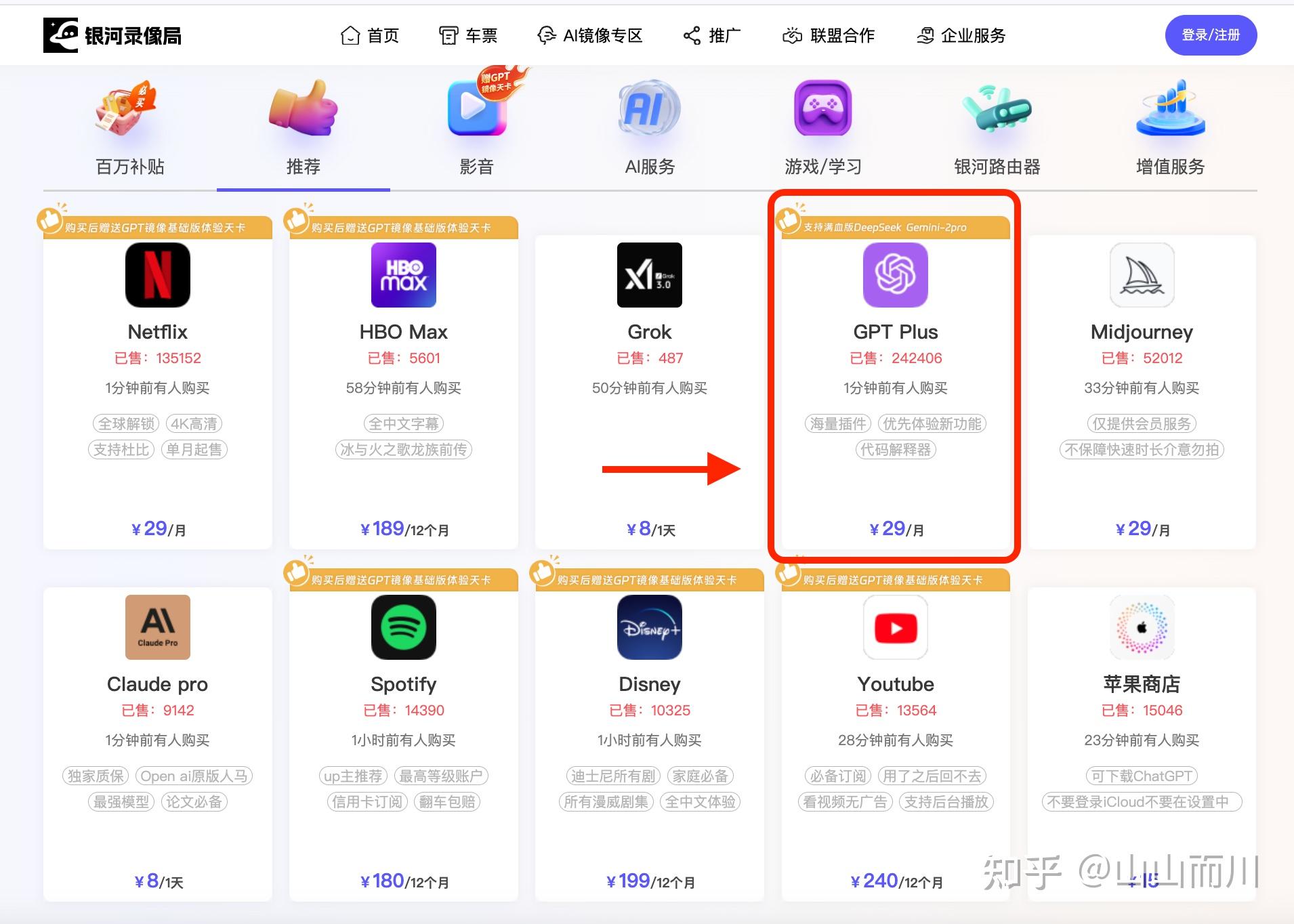Click the AI镜像专区 robot icon
1294x924 pixels.
coord(546,35)
